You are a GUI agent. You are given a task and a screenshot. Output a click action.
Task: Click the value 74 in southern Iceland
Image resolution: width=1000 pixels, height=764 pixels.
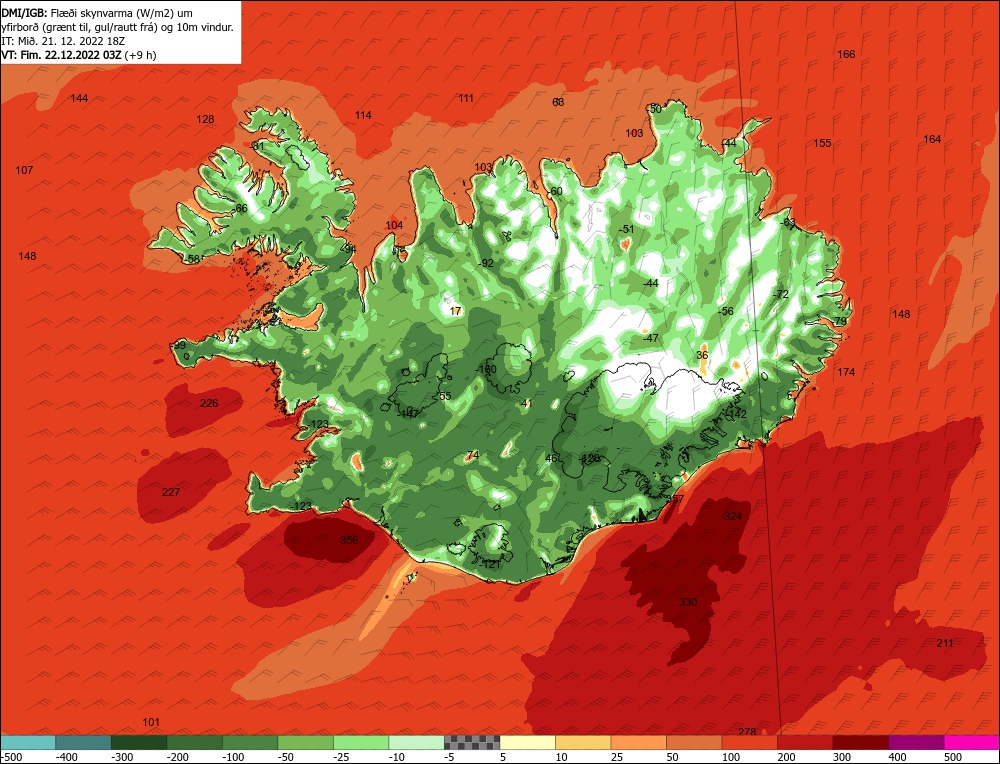pyautogui.click(x=473, y=455)
